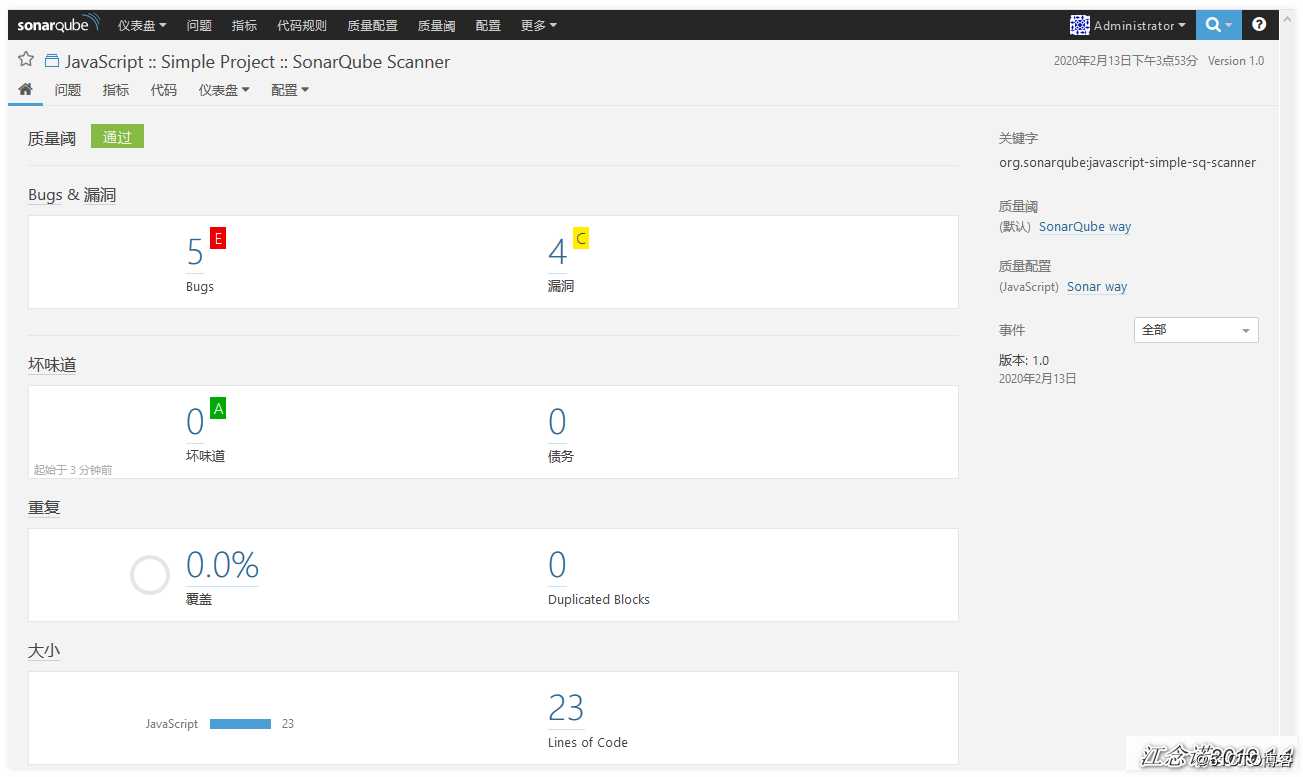Click the red E bugs rating badge
Image resolution: width=1303 pixels, height=777 pixels.
(x=218, y=238)
